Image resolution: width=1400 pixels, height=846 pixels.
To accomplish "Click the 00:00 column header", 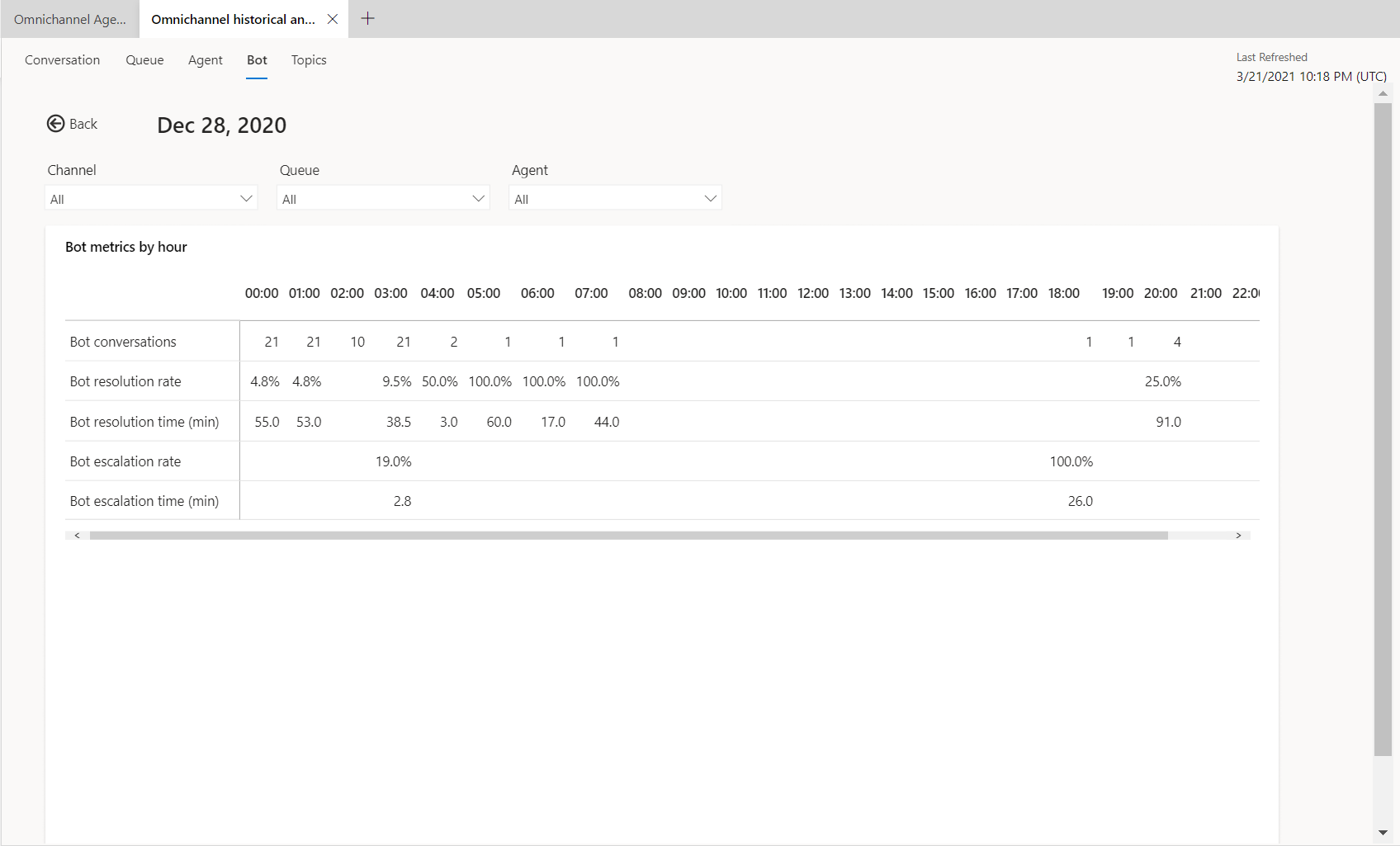I will coord(262,293).
